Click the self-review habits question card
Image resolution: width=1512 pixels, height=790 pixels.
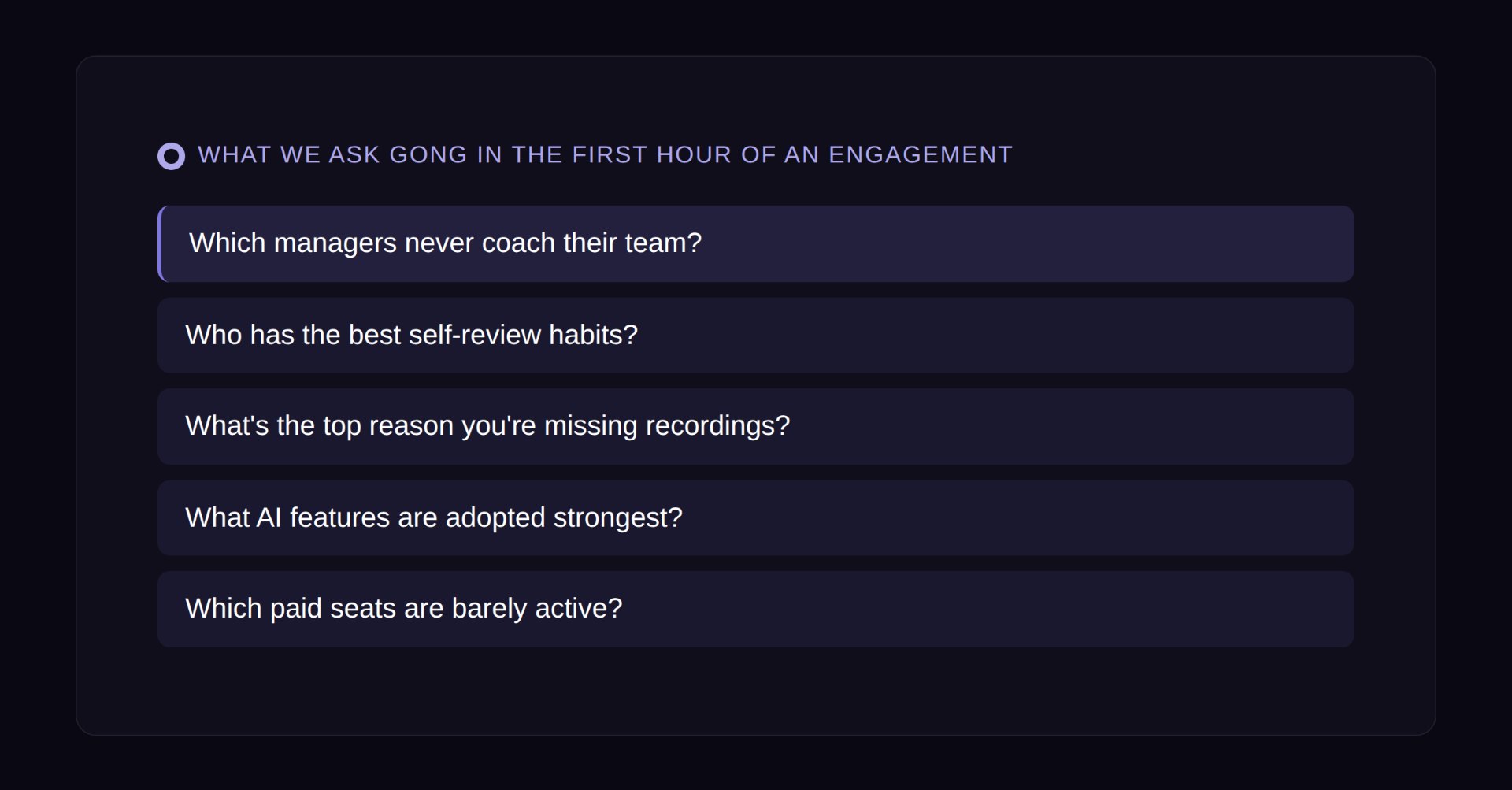point(756,336)
